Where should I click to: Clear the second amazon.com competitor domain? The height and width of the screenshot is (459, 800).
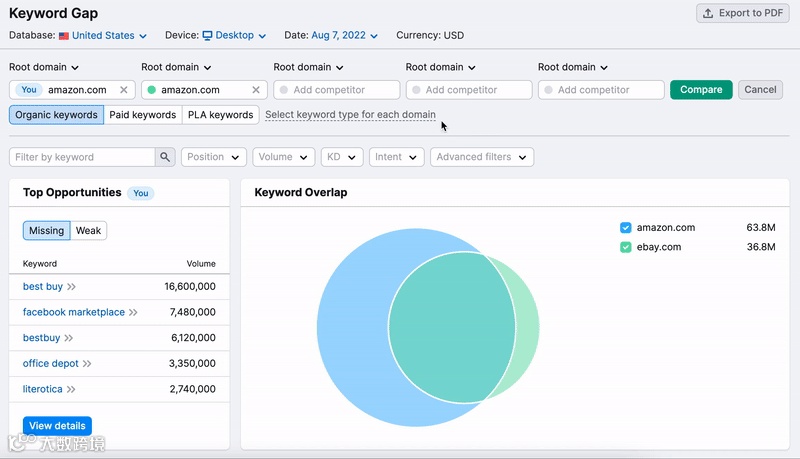(x=256, y=90)
